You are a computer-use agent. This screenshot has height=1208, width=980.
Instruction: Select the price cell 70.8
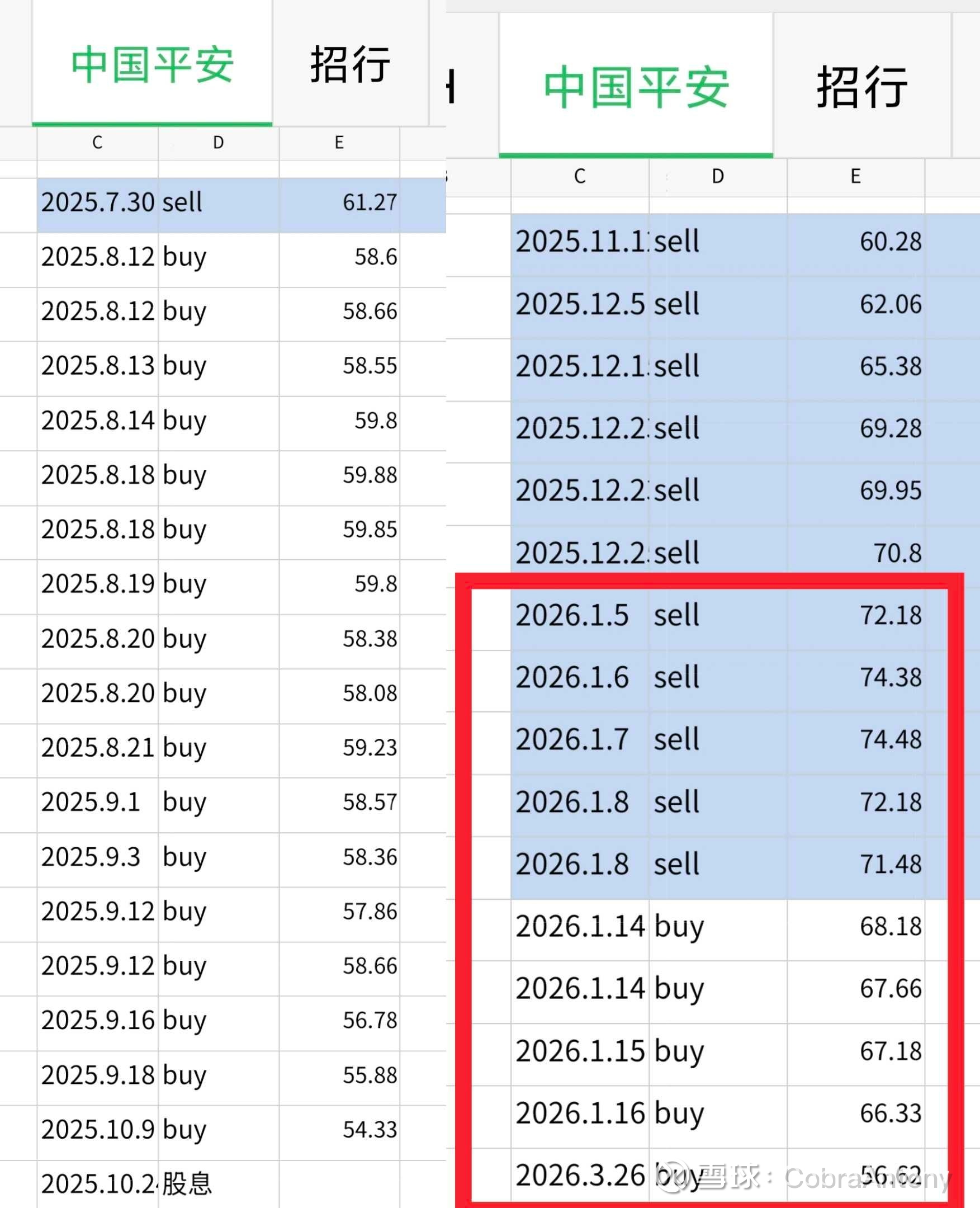(856, 553)
